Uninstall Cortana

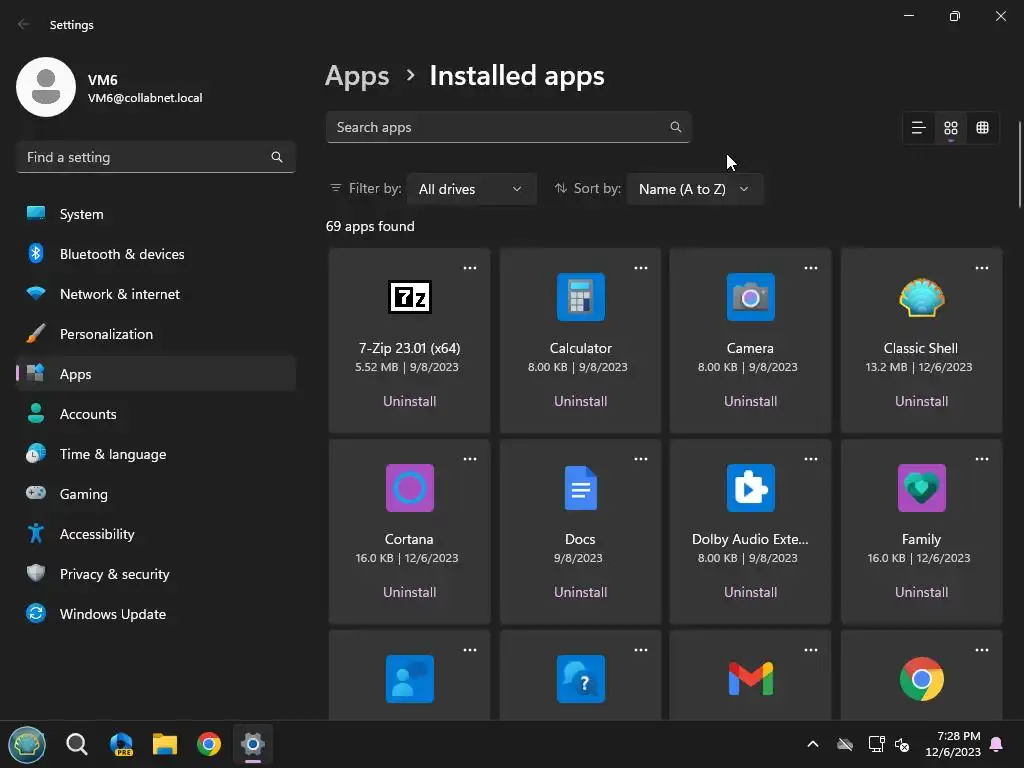[x=409, y=592]
